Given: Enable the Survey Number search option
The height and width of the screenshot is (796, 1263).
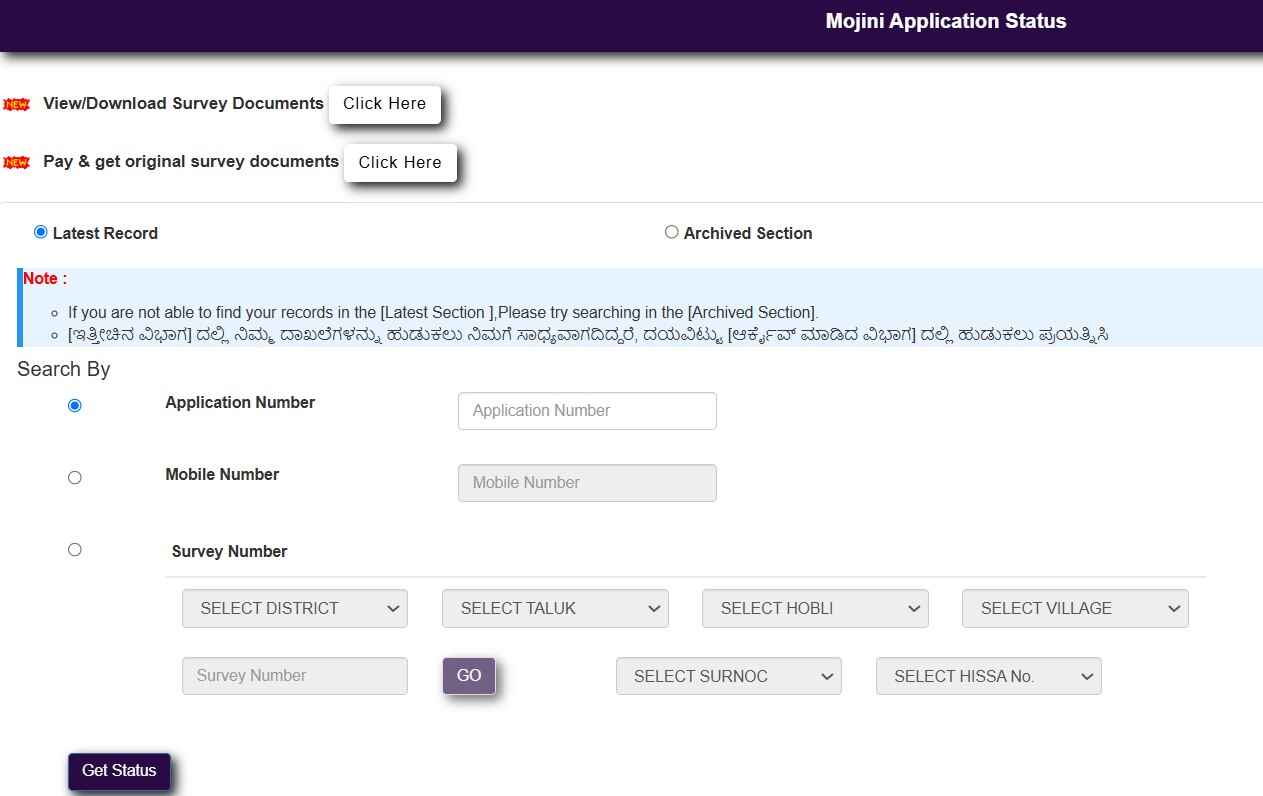Looking at the screenshot, I should pos(74,549).
